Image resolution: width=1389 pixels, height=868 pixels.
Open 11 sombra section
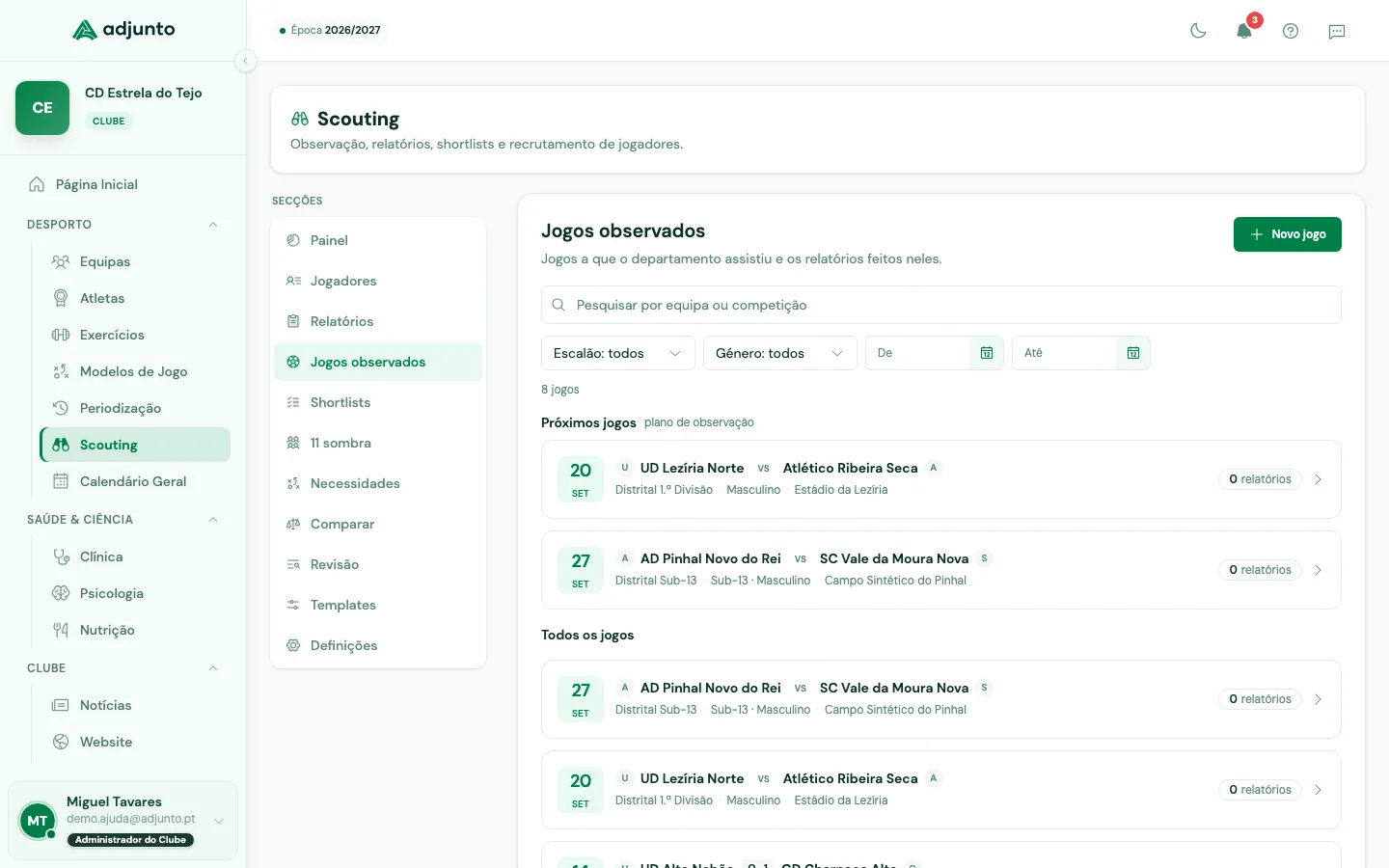378,443
